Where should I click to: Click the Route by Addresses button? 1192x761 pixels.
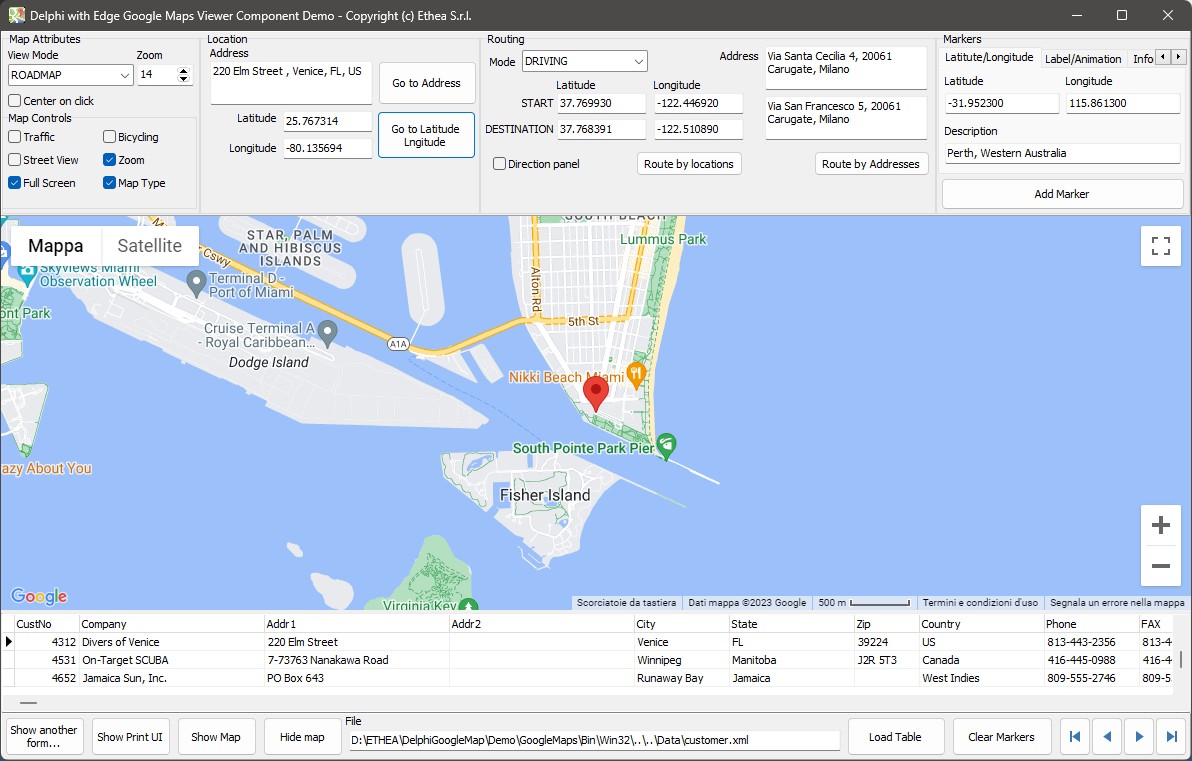[870, 163]
